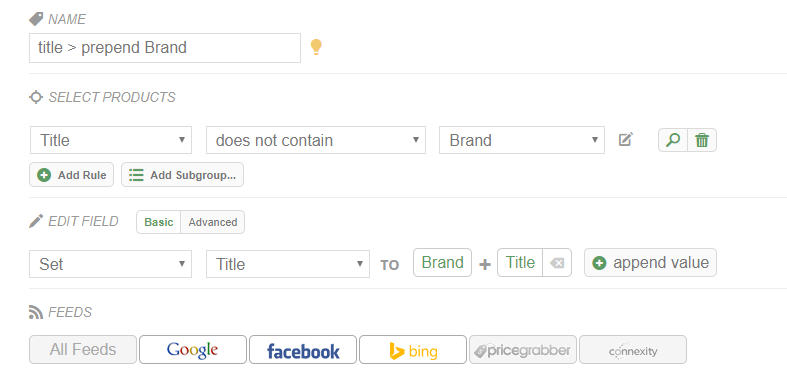
Task: Select the Basic edit tab
Action: pos(159,222)
